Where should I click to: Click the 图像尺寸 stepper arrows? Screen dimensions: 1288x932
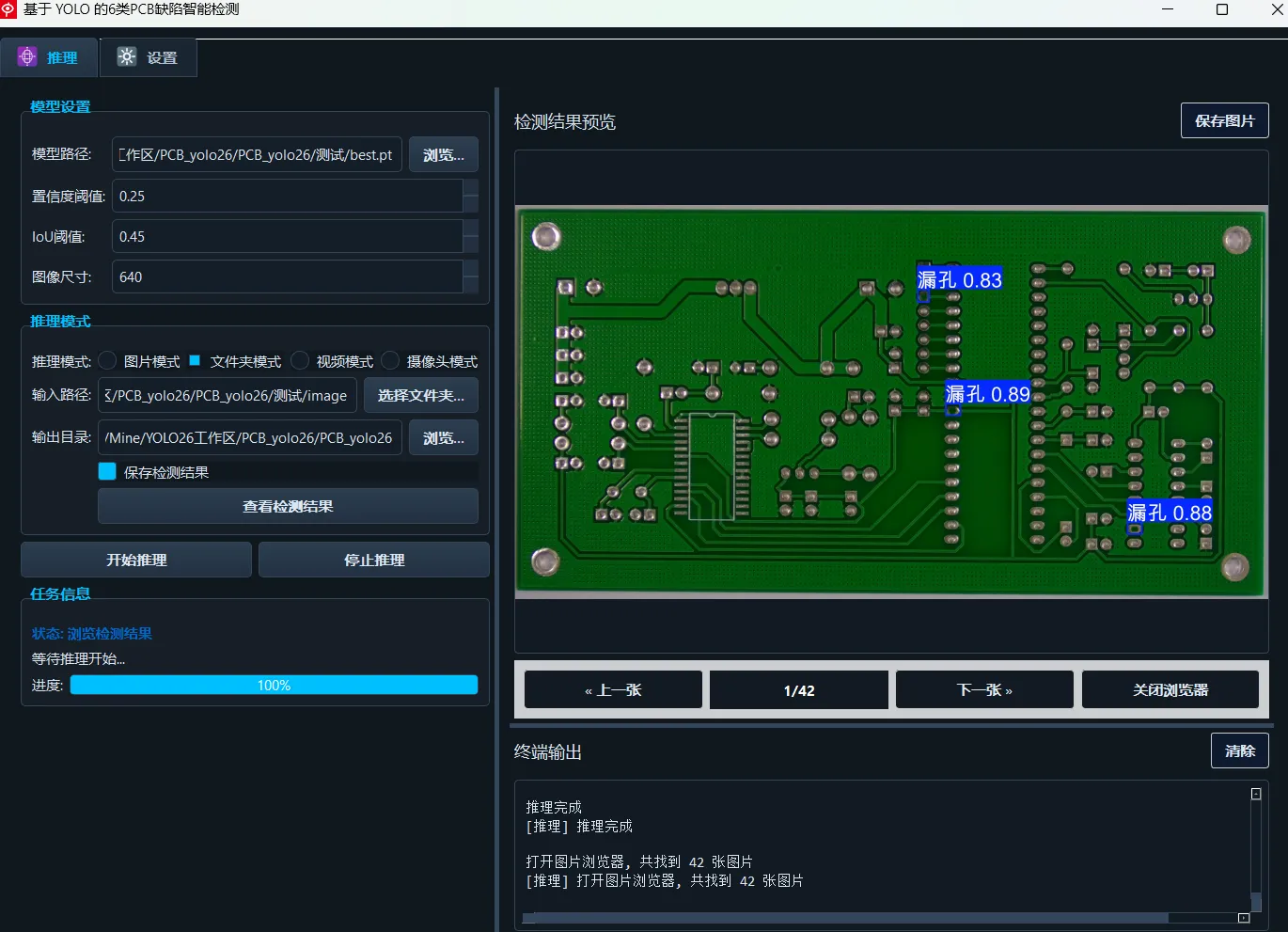click(471, 276)
